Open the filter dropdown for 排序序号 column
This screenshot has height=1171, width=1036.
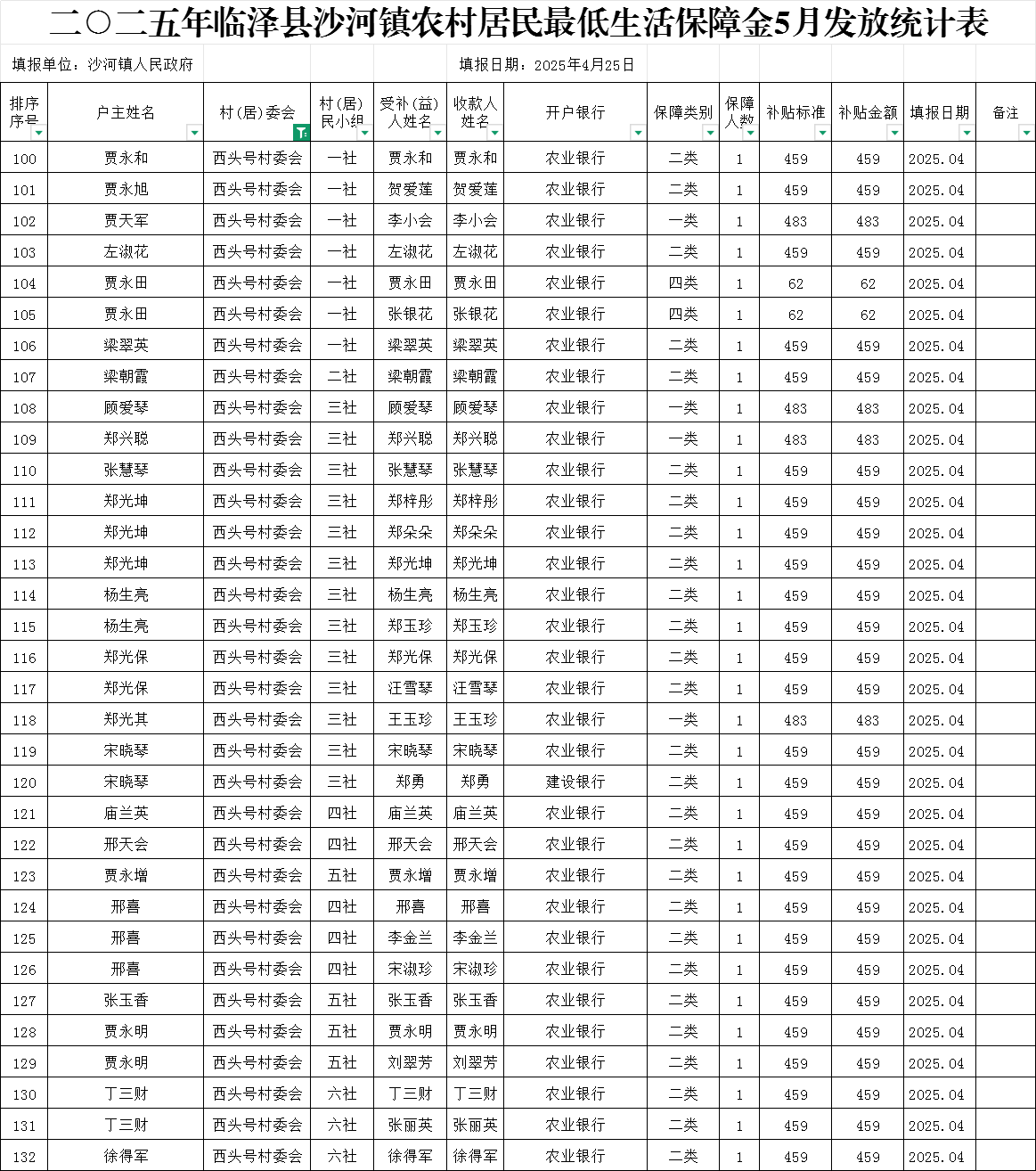tap(38, 133)
